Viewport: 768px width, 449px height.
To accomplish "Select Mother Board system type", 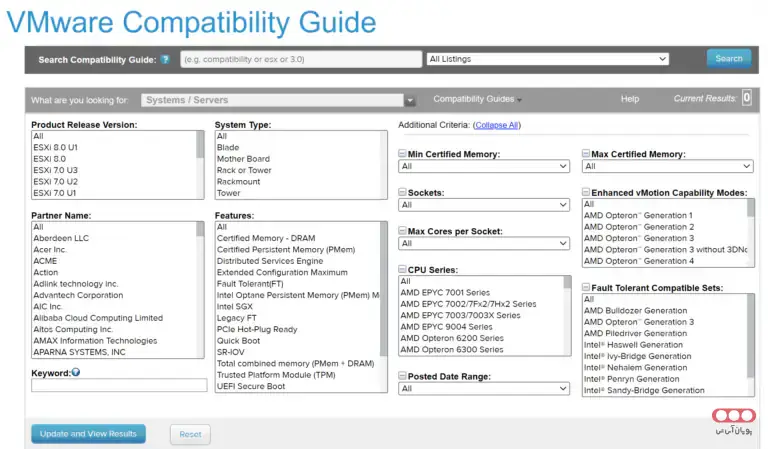I will pos(243,159).
